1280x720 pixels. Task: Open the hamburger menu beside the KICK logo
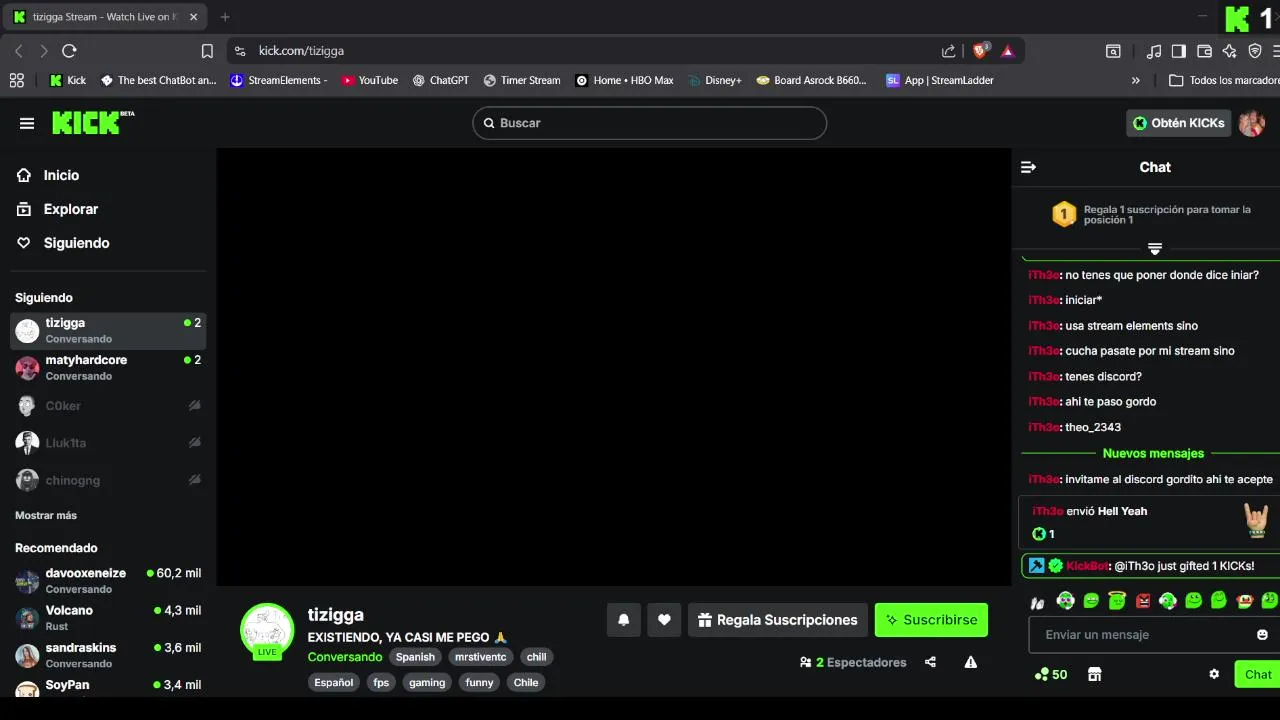click(x=27, y=123)
